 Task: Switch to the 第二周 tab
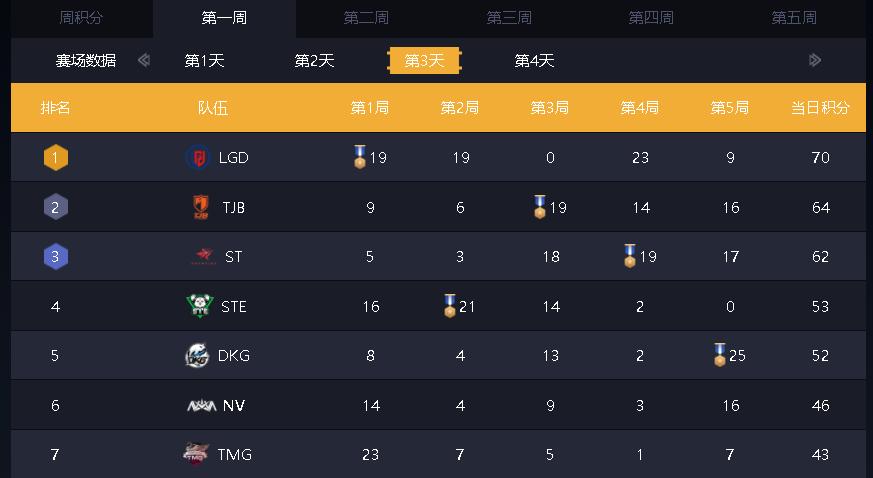[x=366, y=18]
